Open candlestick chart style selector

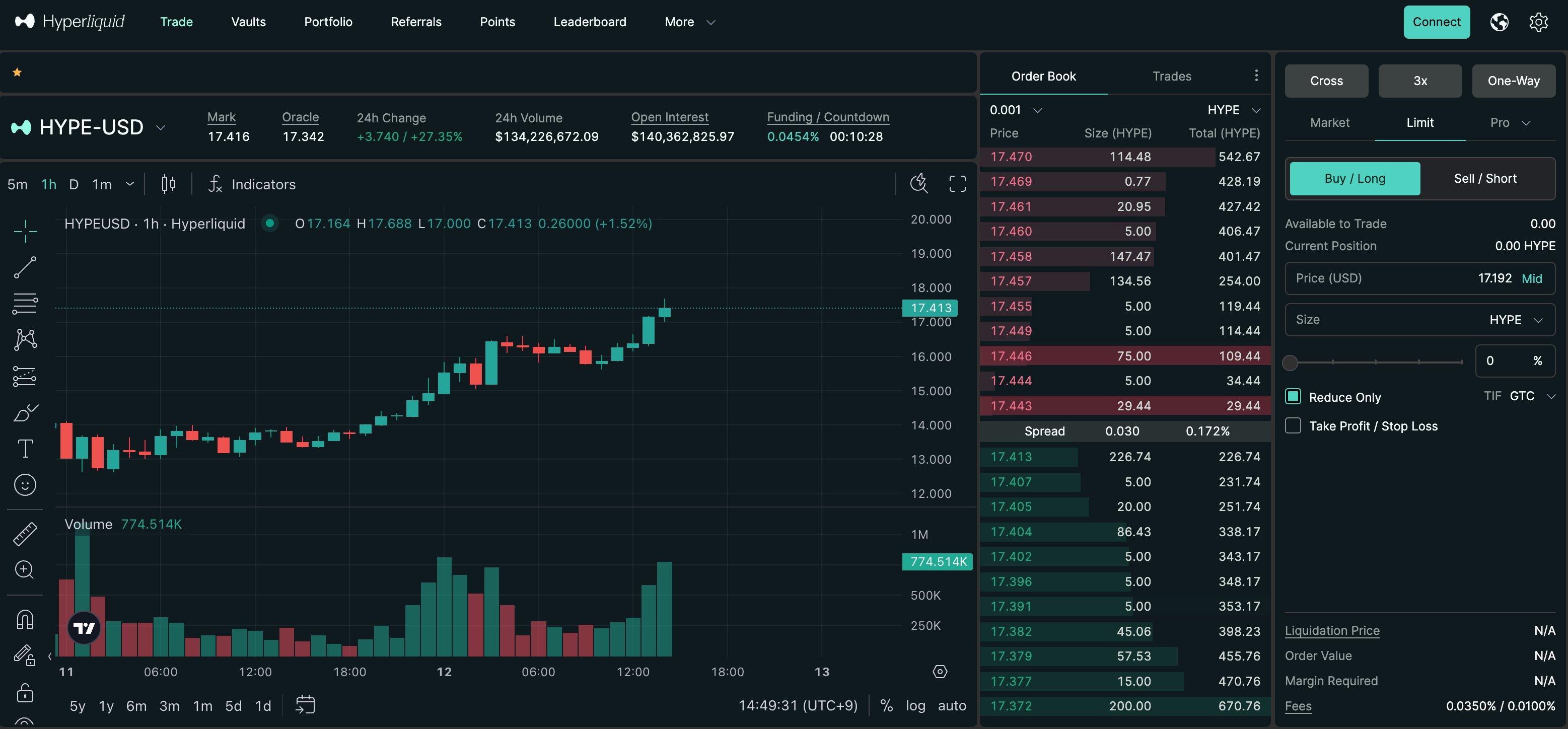(x=169, y=184)
